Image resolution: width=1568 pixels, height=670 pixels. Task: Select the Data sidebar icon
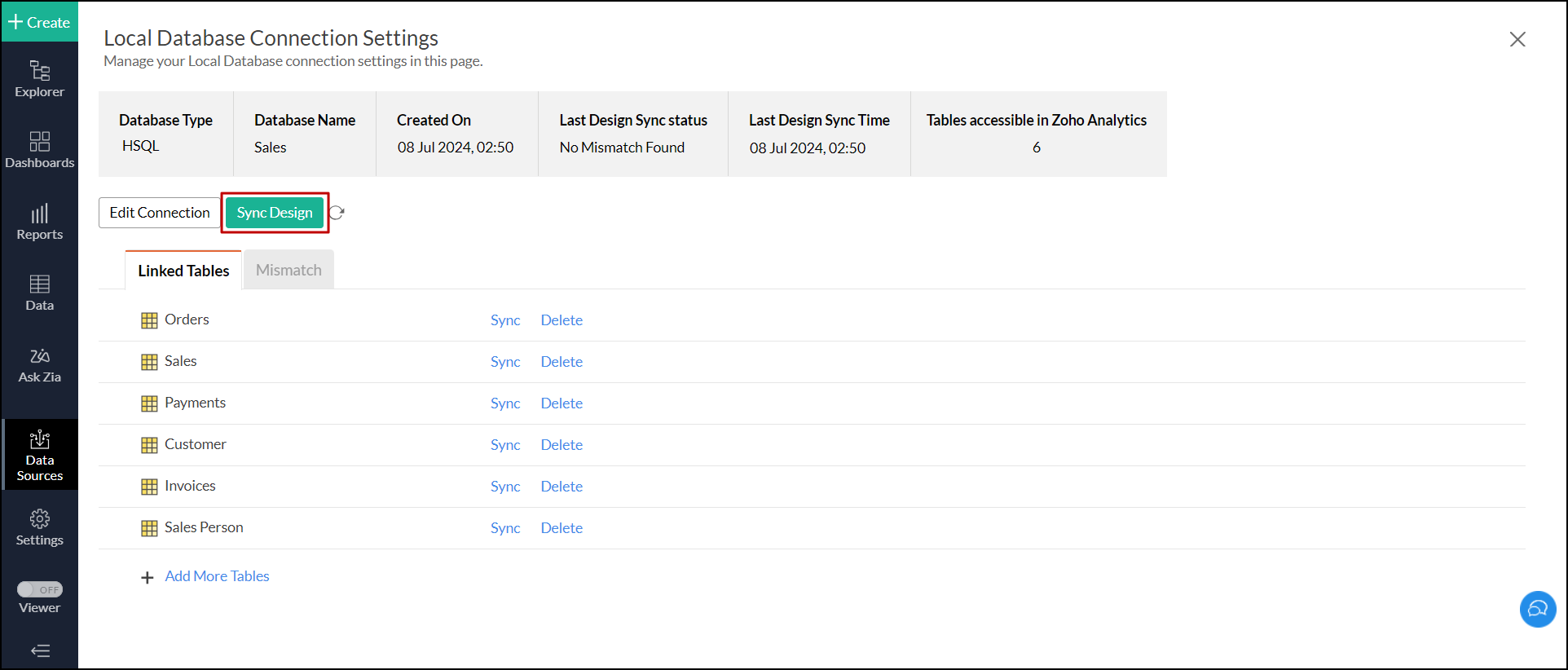(39, 293)
